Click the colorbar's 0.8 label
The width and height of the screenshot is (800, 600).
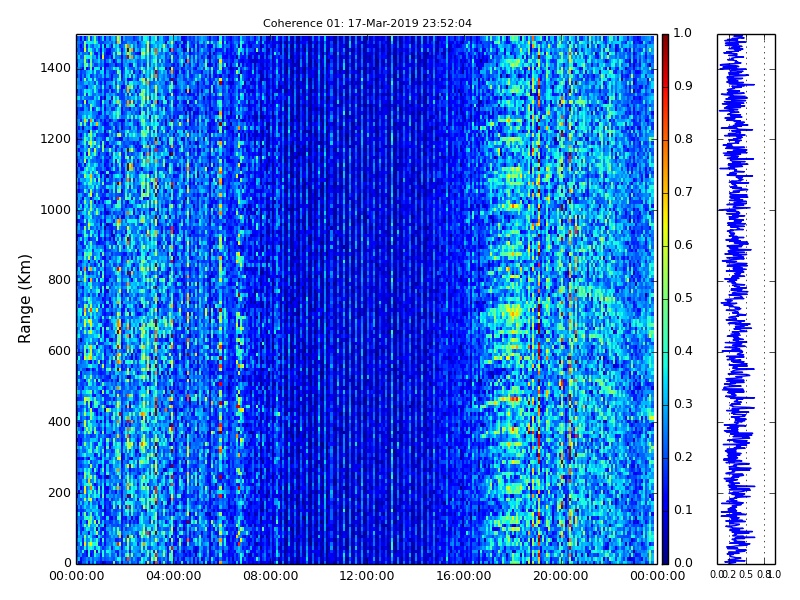pos(683,139)
